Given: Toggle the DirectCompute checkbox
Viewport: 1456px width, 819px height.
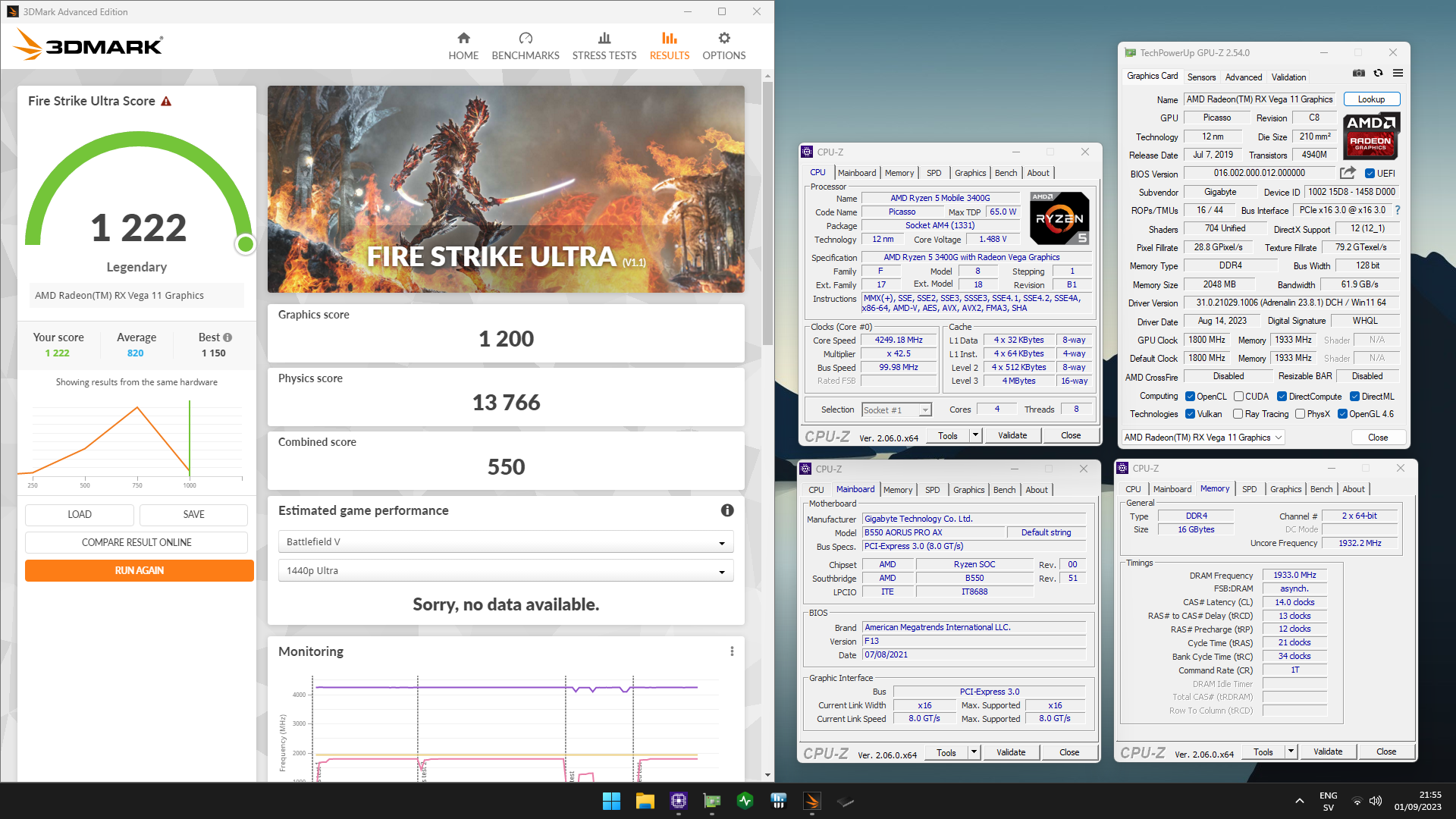Looking at the screenshot, I should click(1282, 397).
